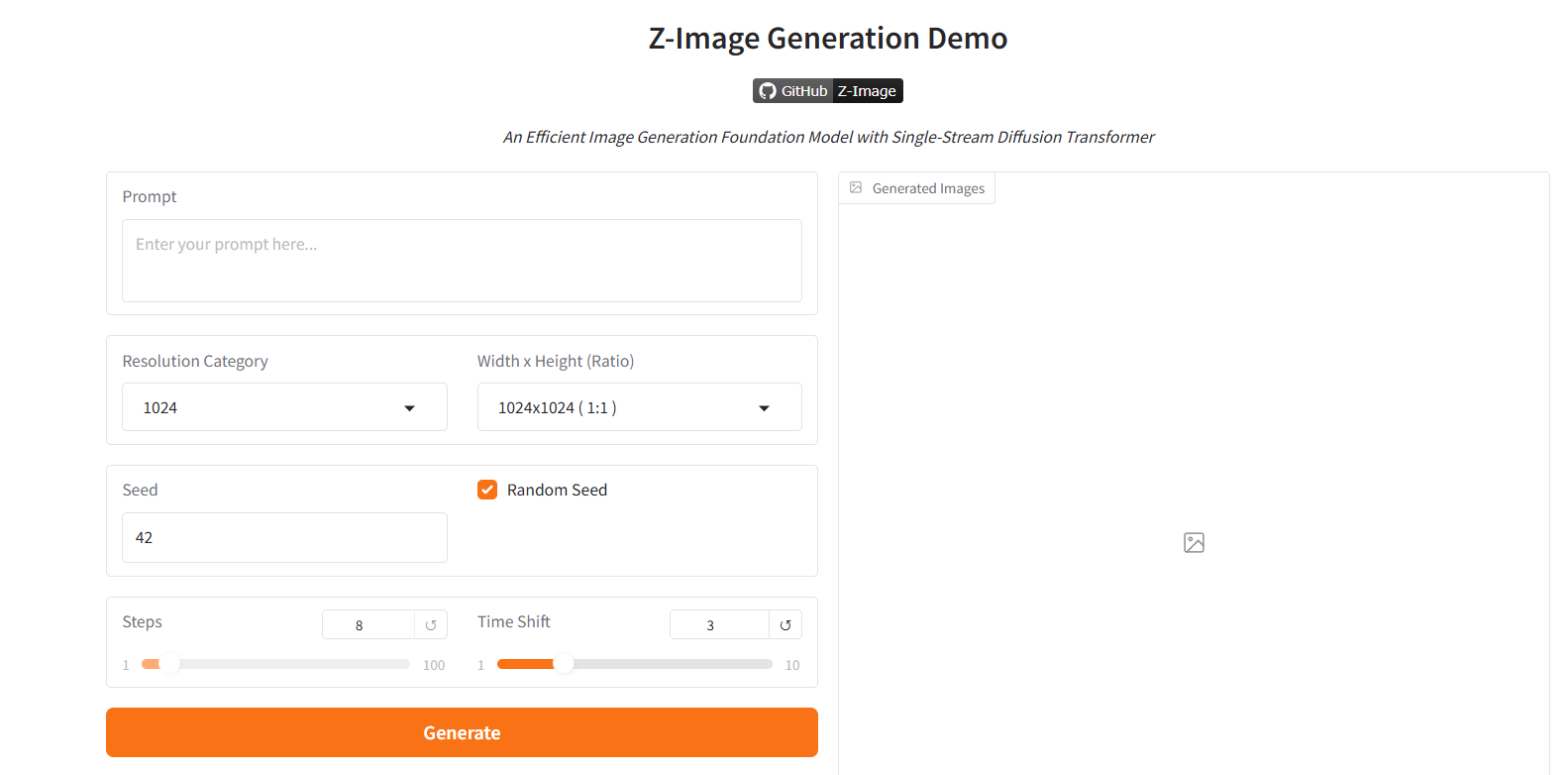Reset the Time Shift value with its reset icon
The height and width of the screenshot is (775, 1568).
(x=785, y=625)
